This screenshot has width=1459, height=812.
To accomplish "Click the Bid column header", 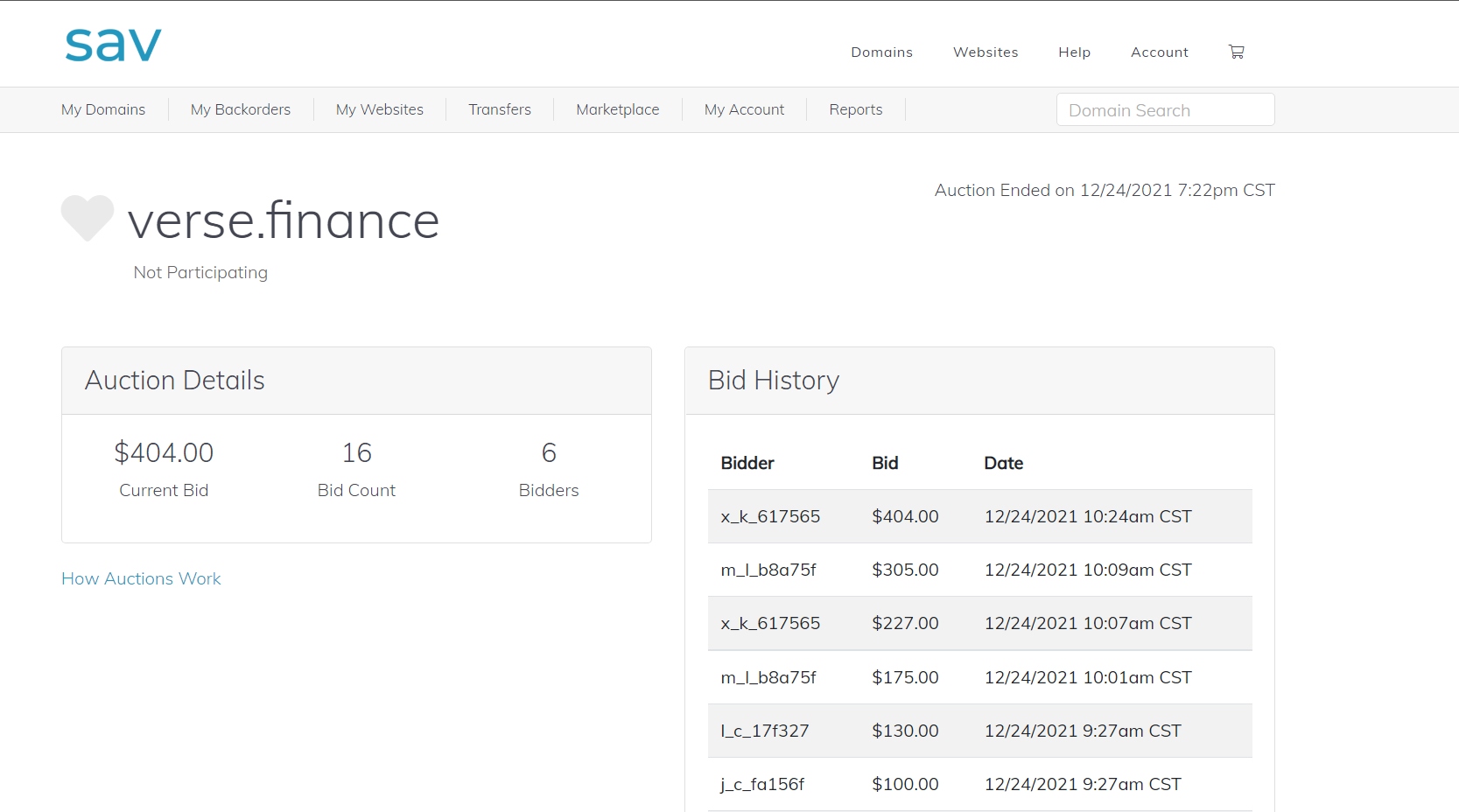I will tap(885, 463).
